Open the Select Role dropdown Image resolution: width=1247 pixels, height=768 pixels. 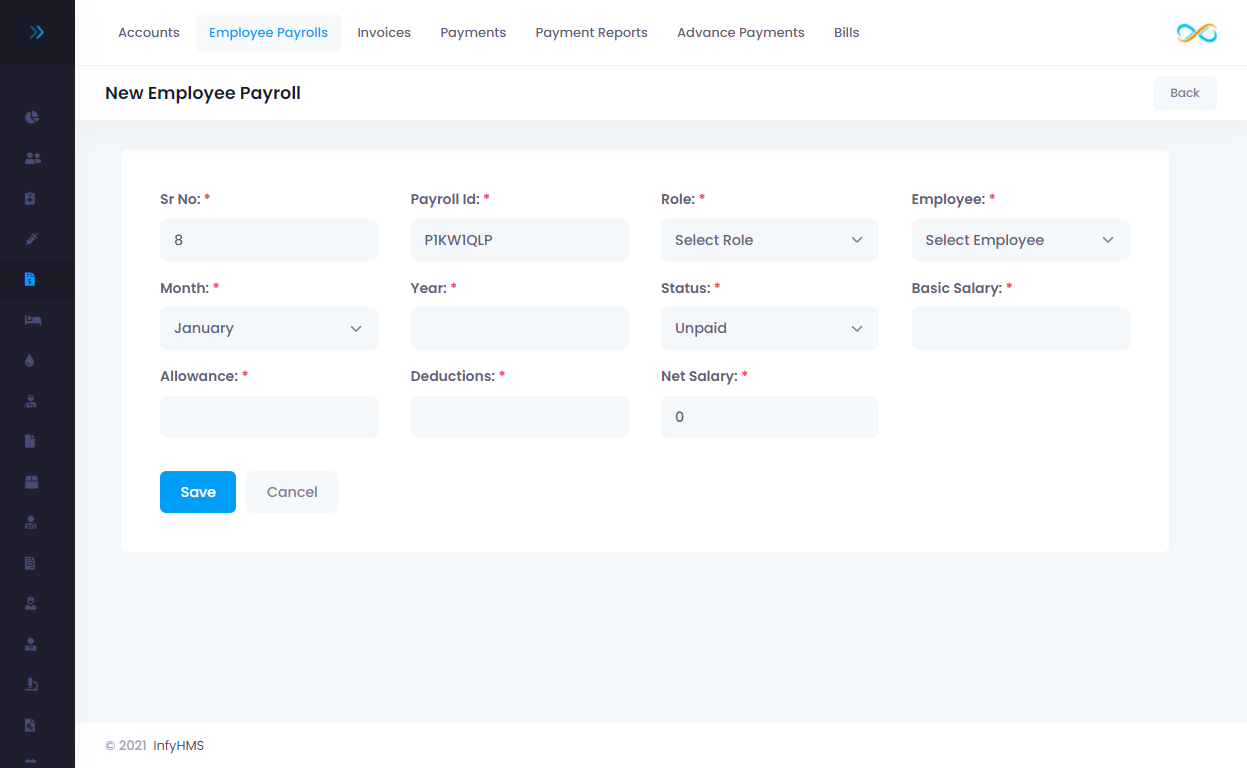pos(769,240)
